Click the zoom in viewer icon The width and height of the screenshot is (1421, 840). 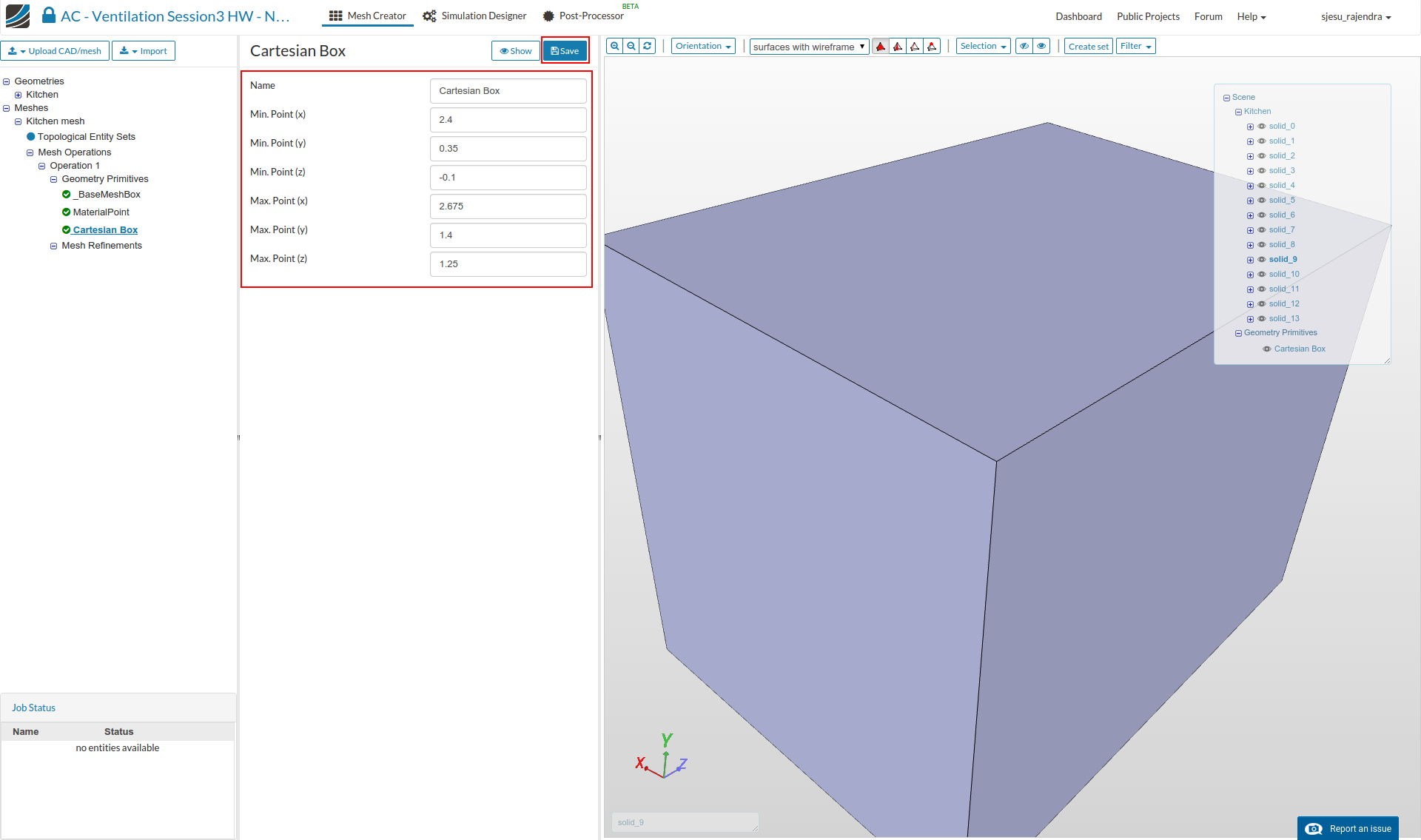pyautogui.click(x=614, y=46)
